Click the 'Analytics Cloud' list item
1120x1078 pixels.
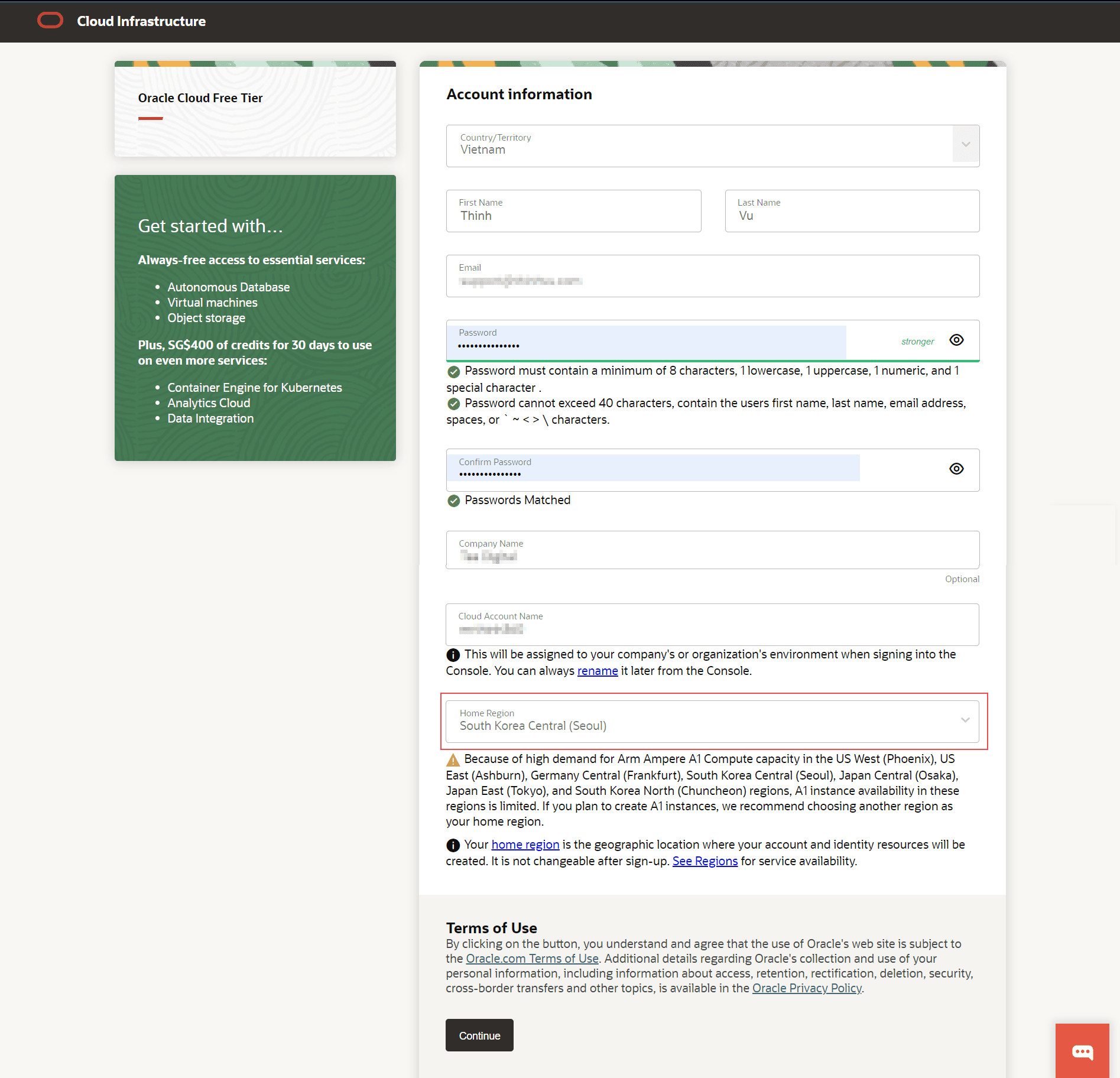[x=209, y=403]
